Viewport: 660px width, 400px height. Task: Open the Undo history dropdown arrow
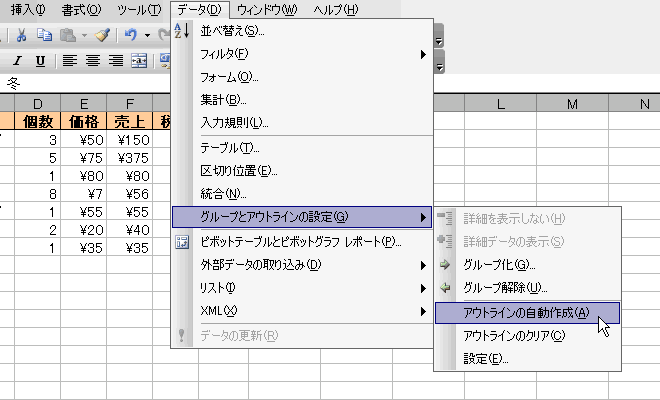147,35
